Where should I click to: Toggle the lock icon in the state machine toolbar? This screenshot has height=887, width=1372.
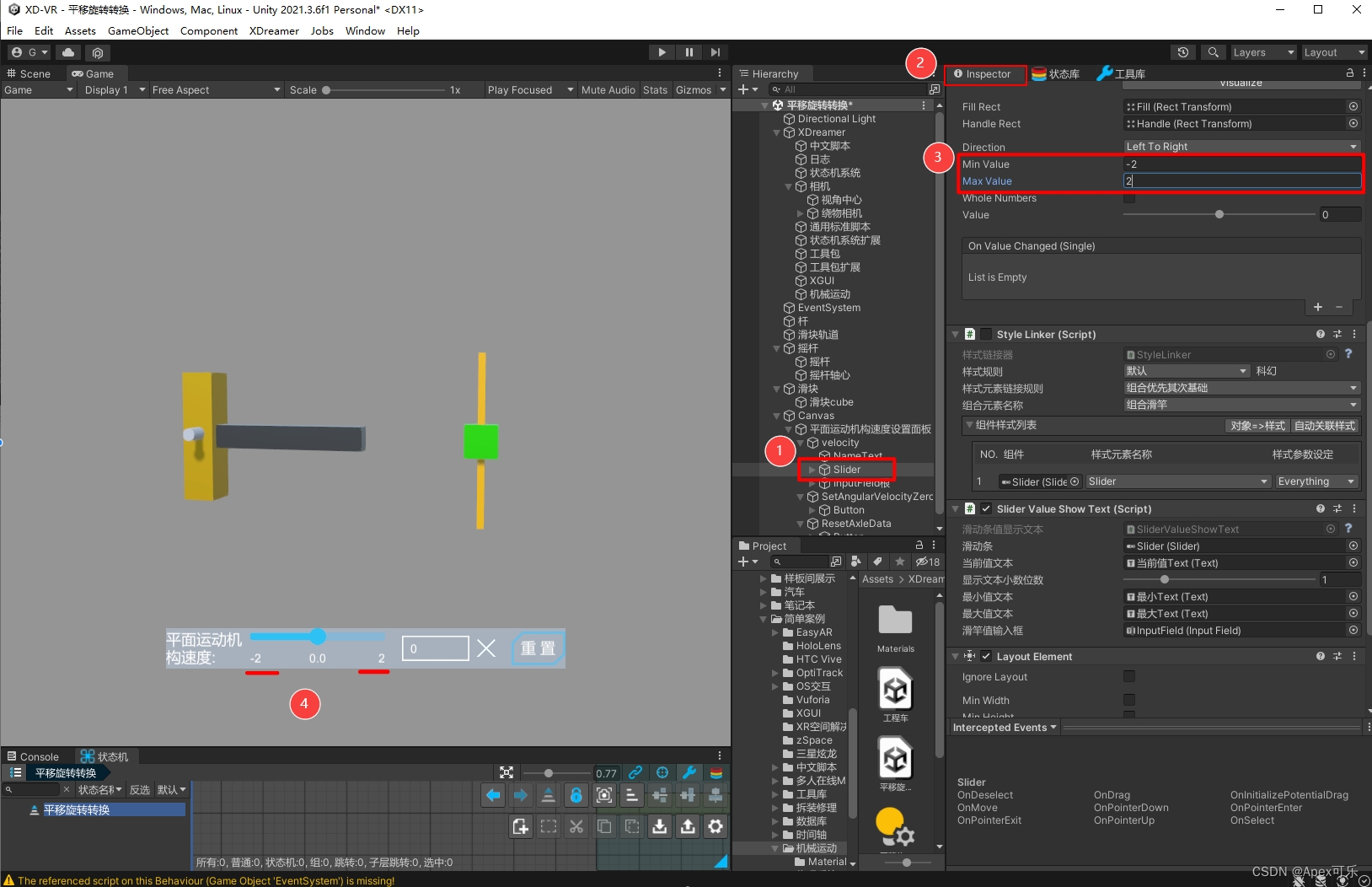[x=576, y=794]
